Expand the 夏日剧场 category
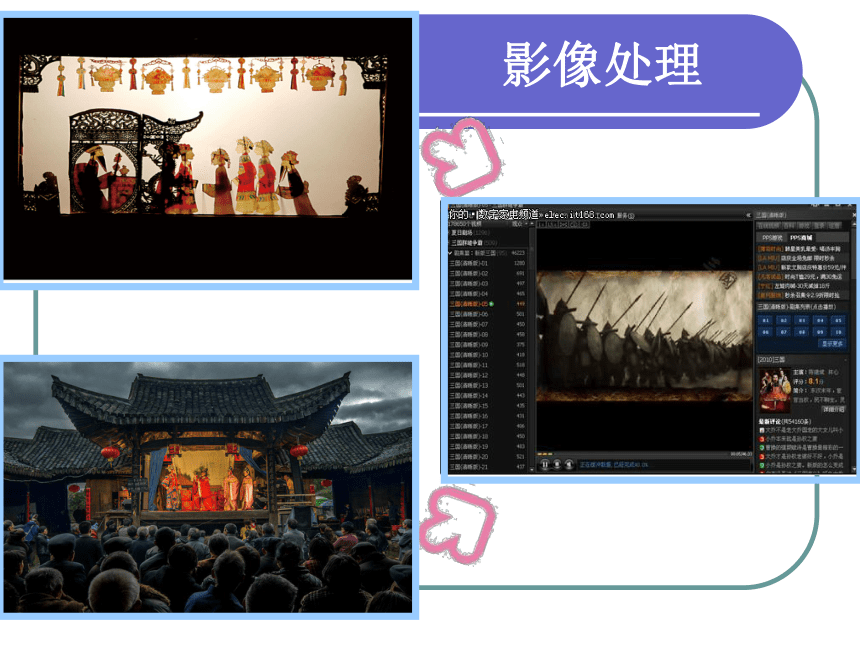The image size is (860, 645). click(450, 233)
